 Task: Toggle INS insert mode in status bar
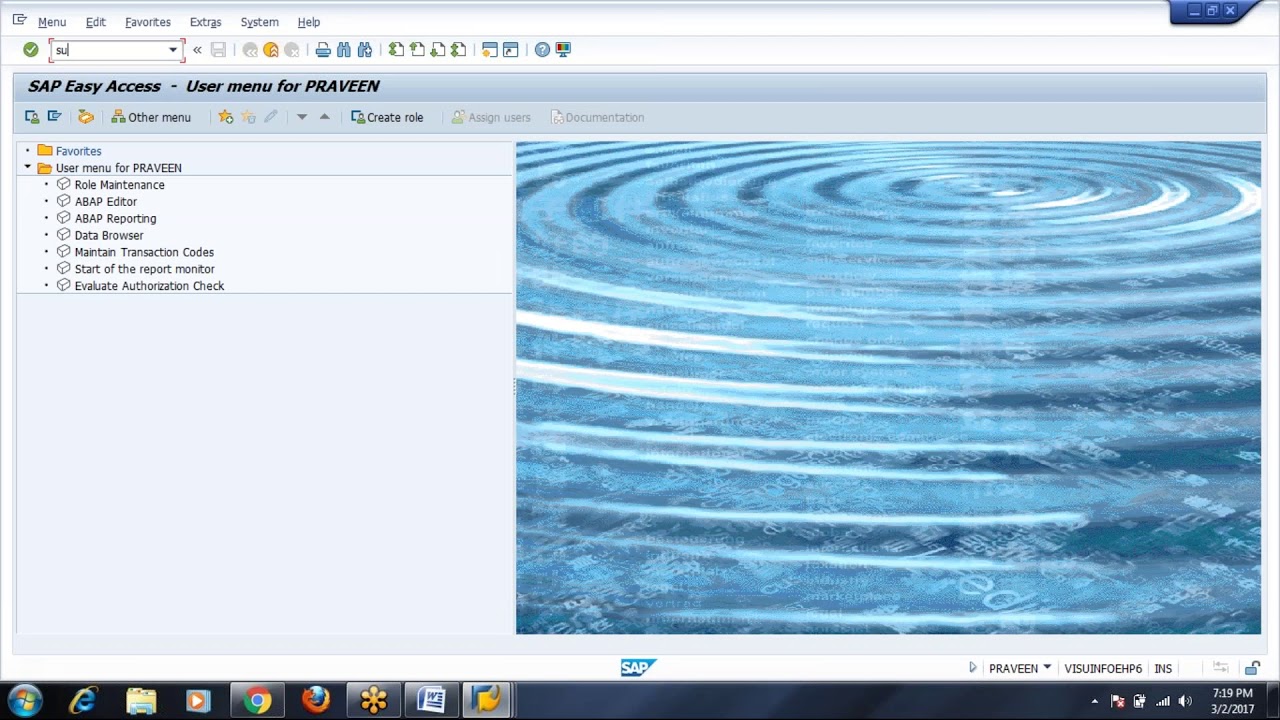1163,668
